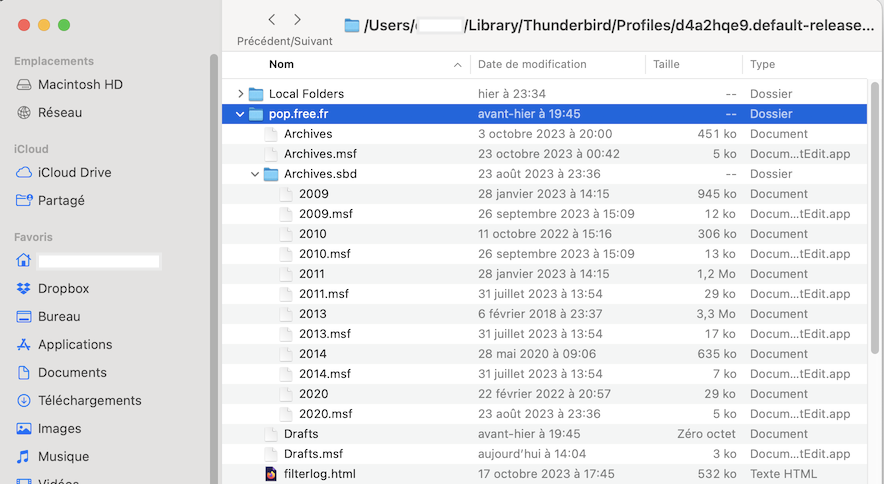Select the filterlog.html file icon
Image resolution: width=884 pixels, height=484 pixels.
pos(270,474)
